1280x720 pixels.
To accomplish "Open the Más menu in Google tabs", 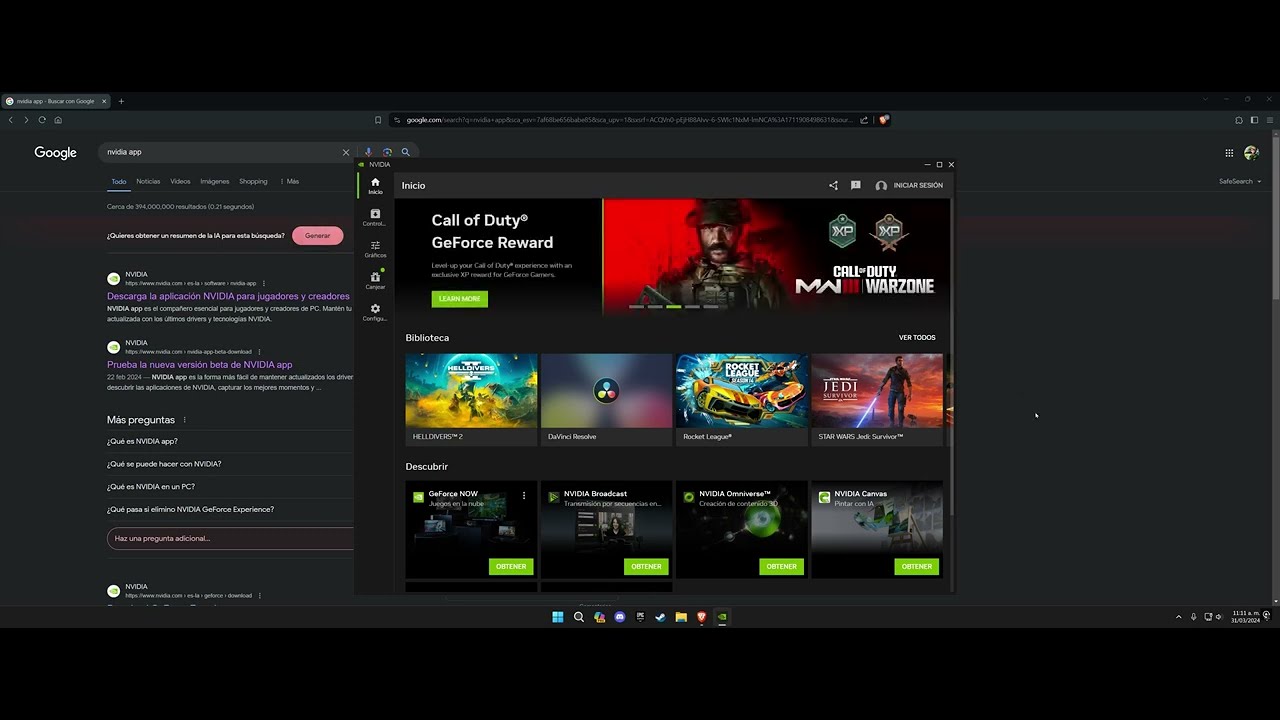I will (x=290, y=181).
